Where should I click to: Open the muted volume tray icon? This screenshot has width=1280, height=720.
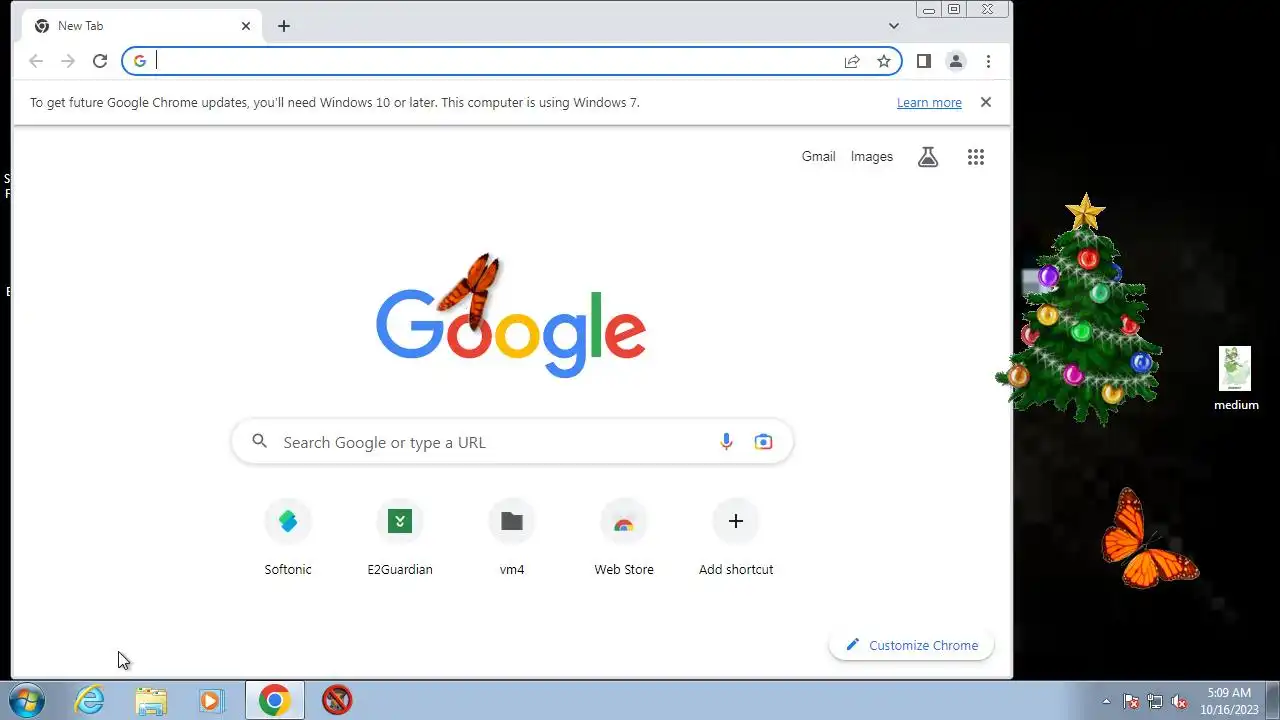(1180, 701)
